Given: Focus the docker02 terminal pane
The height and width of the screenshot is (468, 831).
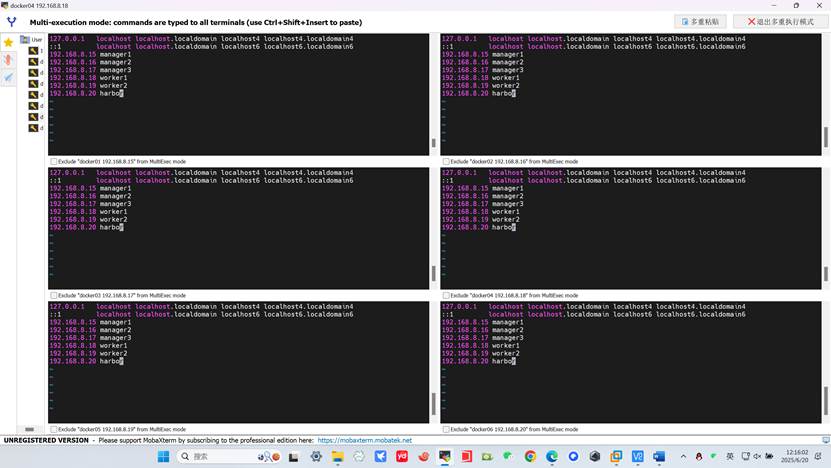Looking at the screenshot, I should tap(631, 94).
